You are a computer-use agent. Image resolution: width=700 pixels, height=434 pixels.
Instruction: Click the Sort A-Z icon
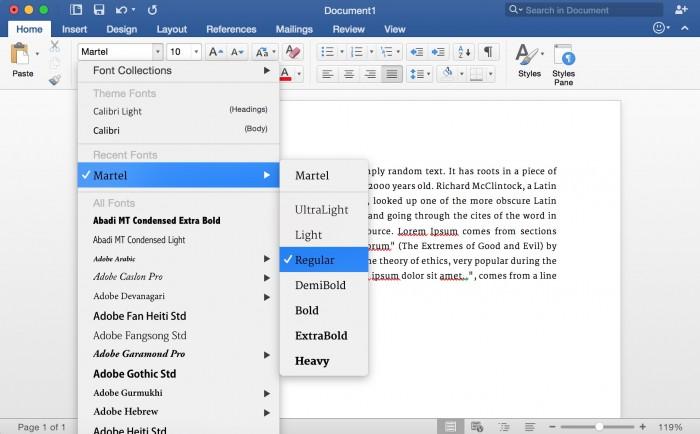[464, 52]
